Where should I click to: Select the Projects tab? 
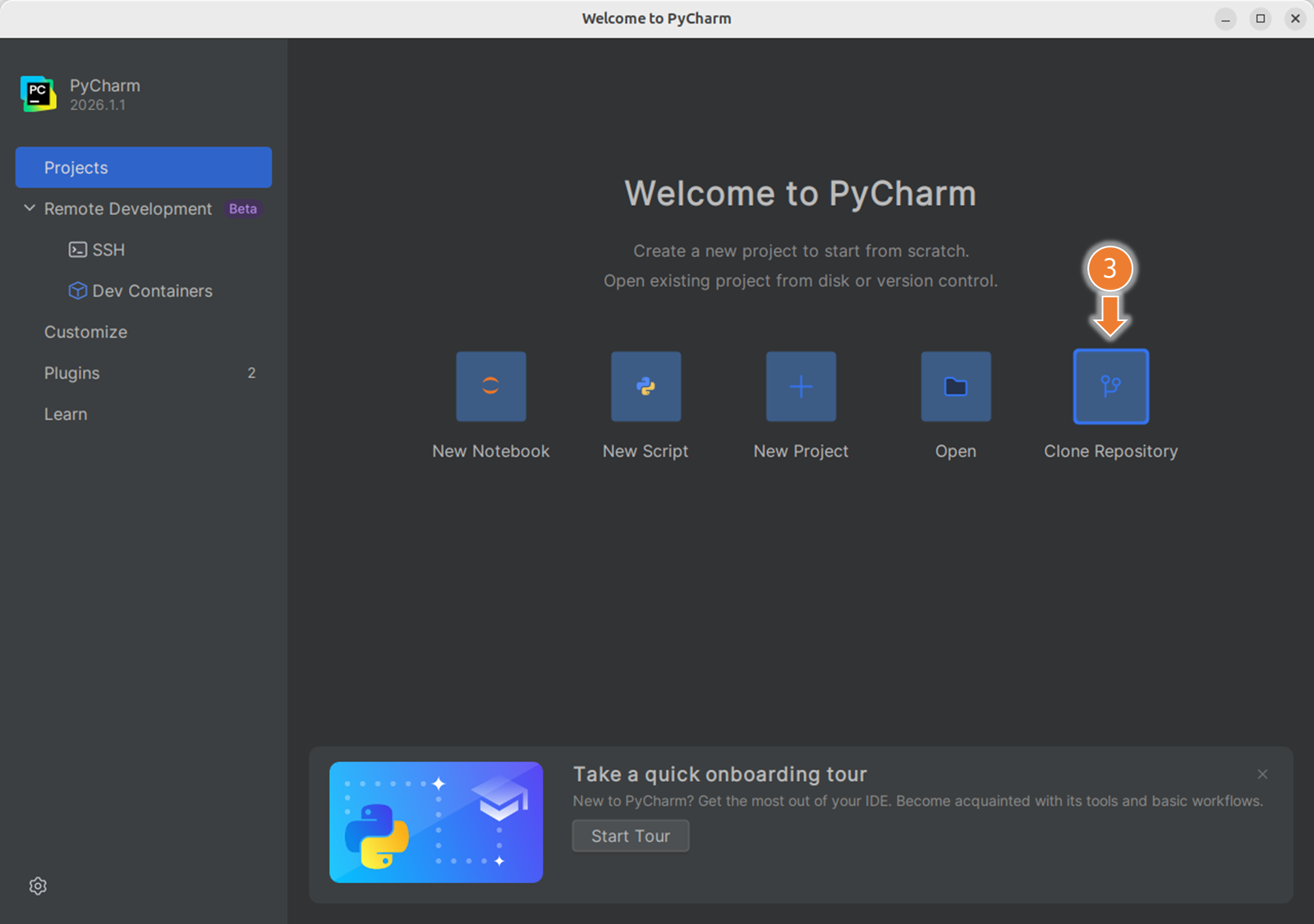144,168
